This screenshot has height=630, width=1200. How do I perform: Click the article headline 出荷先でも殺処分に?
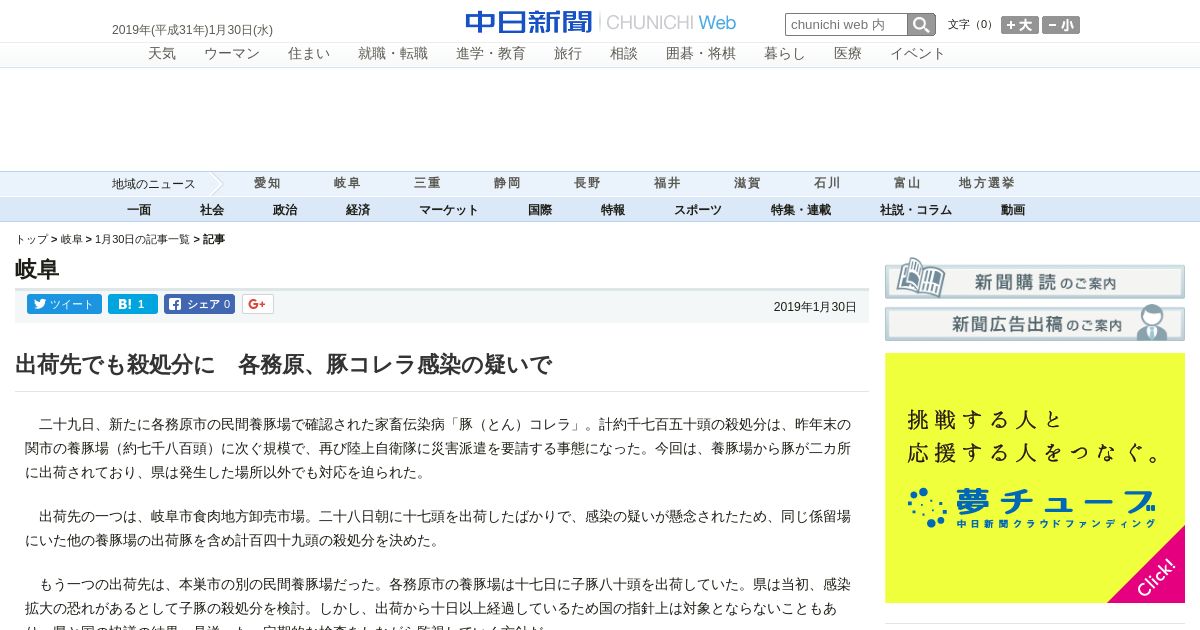(x=283, y=365)
